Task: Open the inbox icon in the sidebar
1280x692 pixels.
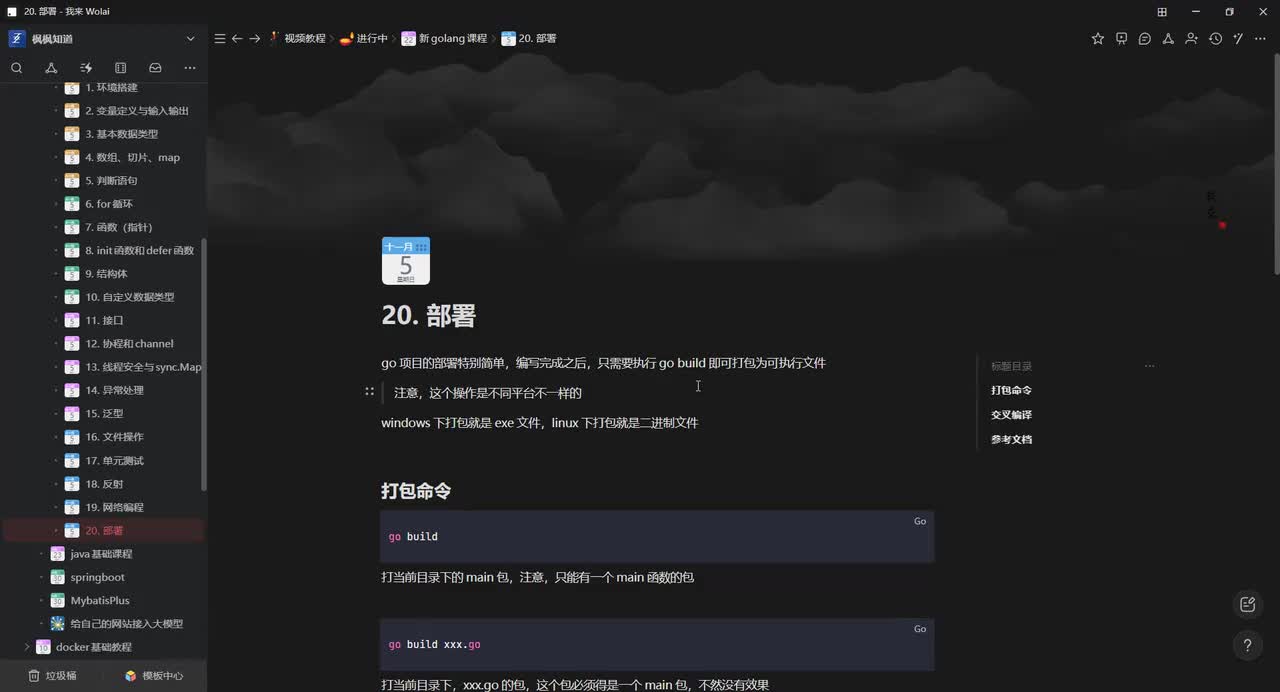Action: [155, 68]
